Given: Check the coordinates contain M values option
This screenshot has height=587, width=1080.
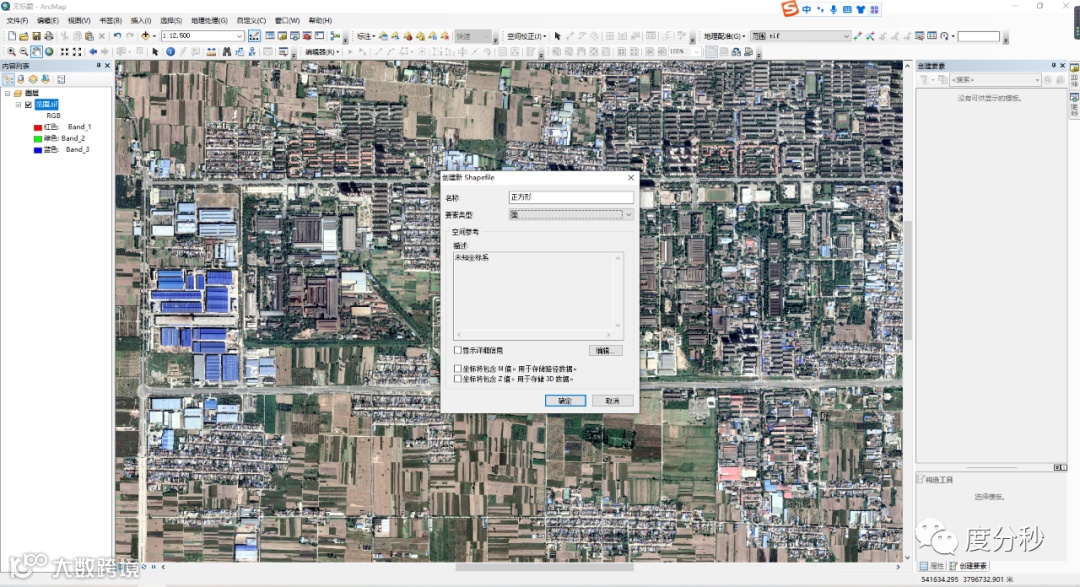Looking at the screenshot, I should coord(458,369).
